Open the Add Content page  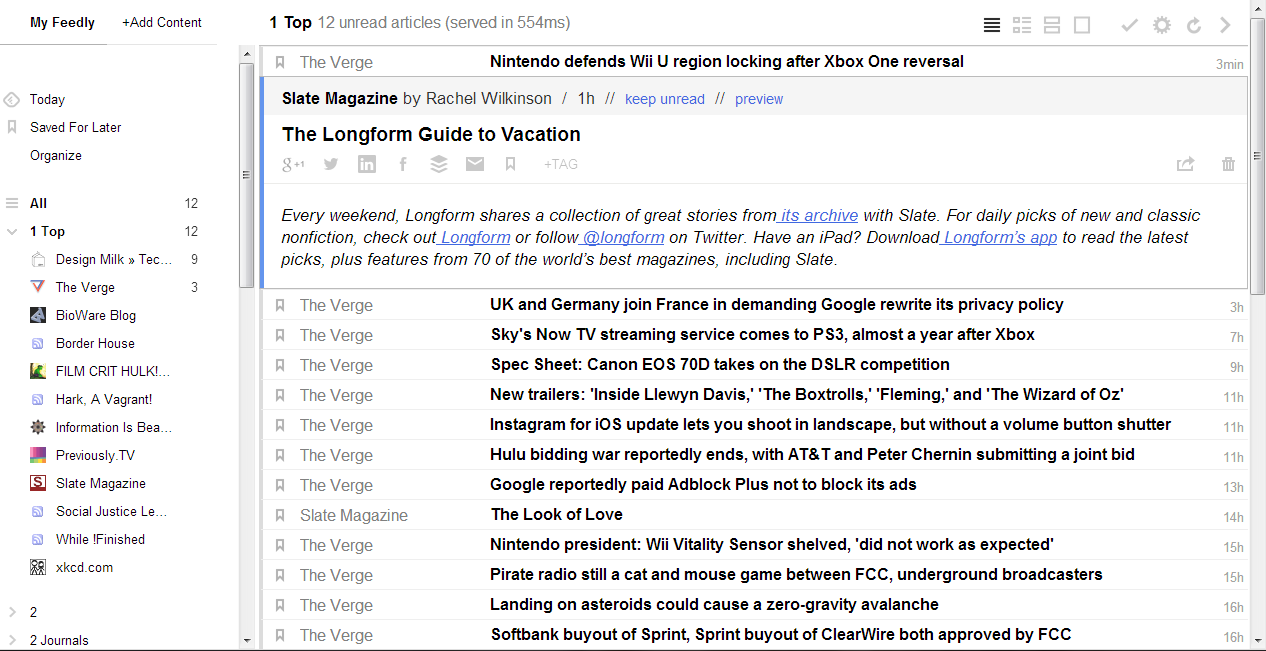[161, 22]
